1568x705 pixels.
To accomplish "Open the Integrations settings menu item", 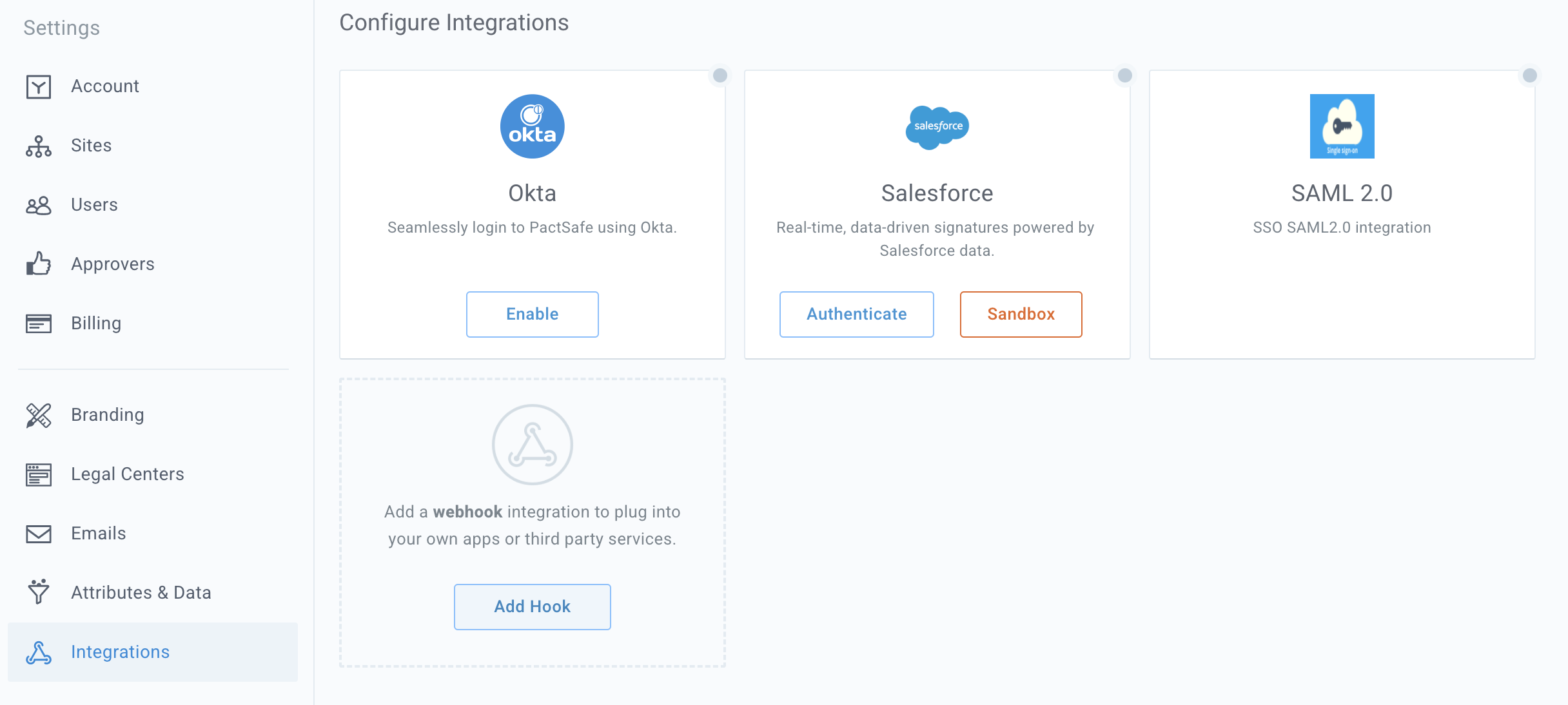I will click(x=121, y=652).
